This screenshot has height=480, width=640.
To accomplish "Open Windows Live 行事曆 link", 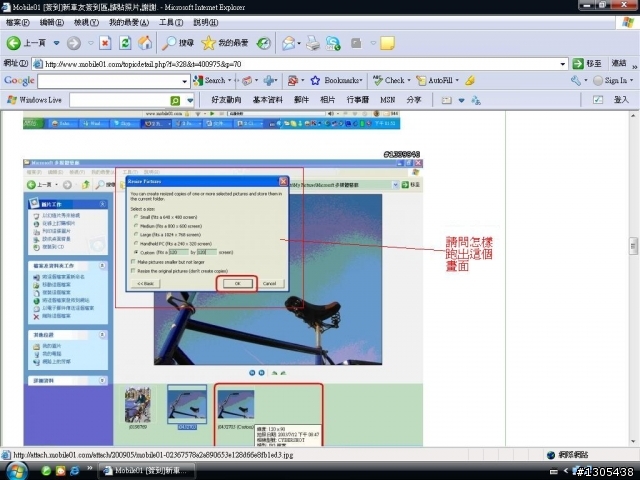I will [x=358, y=100].
